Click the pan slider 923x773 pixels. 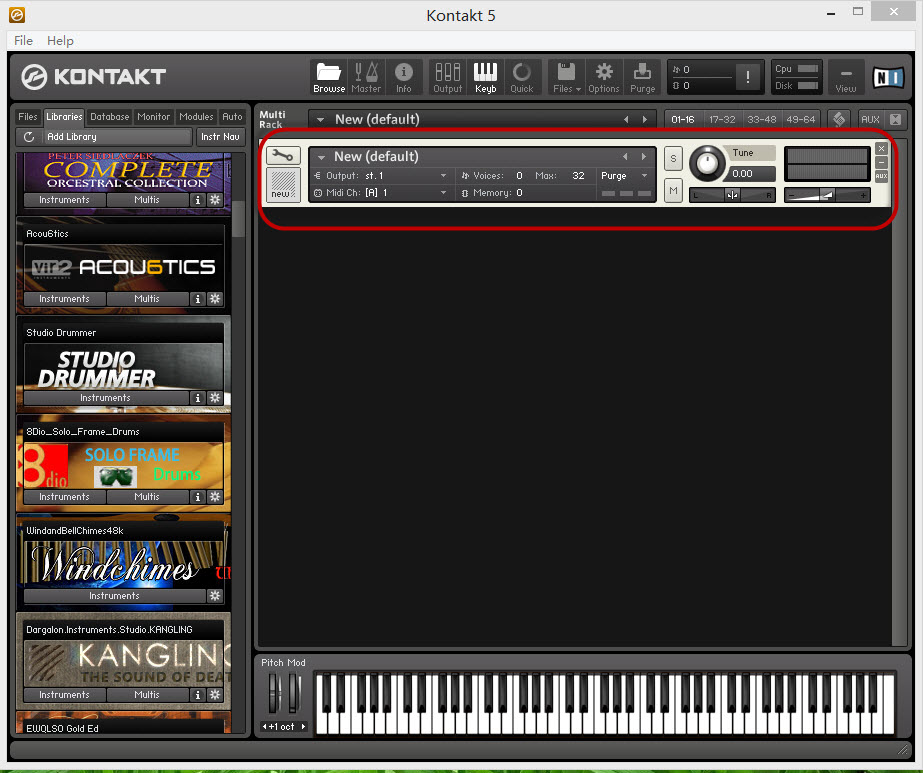[732, 195]
